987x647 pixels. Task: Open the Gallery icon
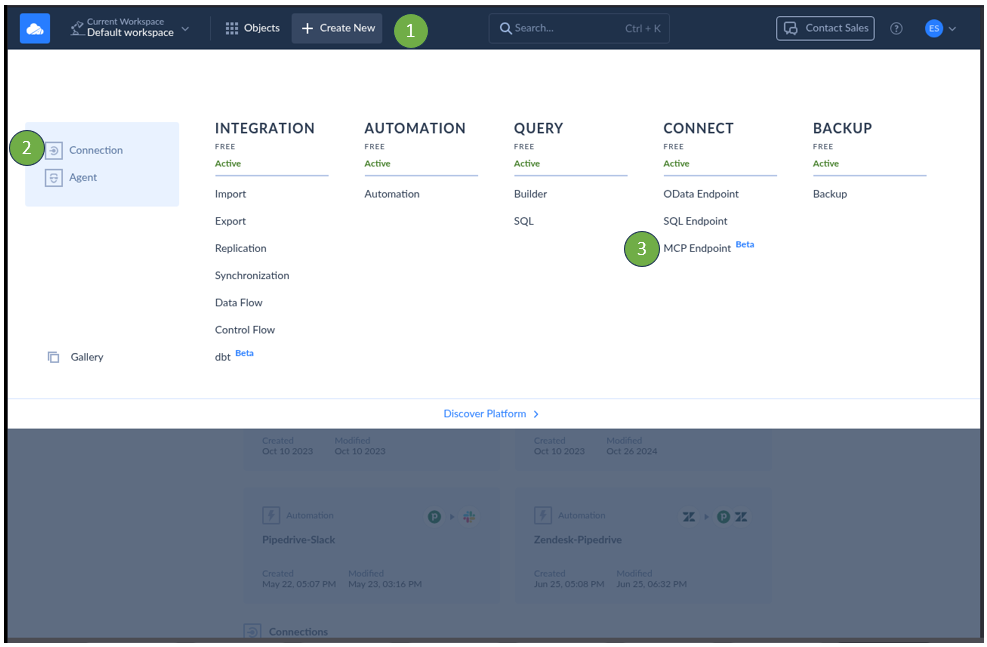point(54,356)
